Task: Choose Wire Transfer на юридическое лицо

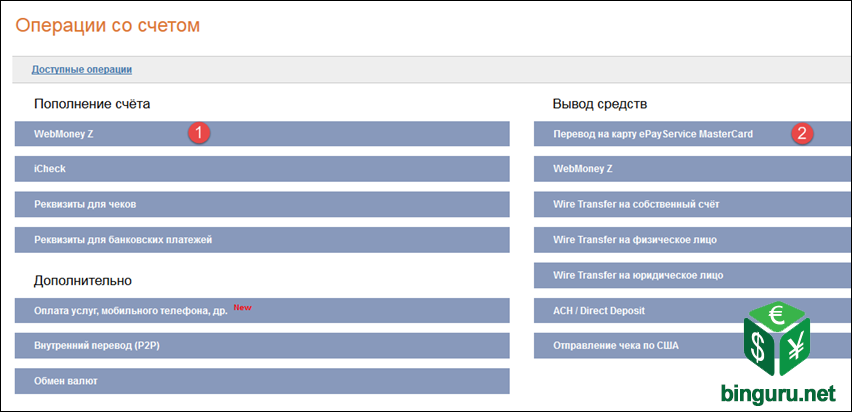Action: (693, 275)
